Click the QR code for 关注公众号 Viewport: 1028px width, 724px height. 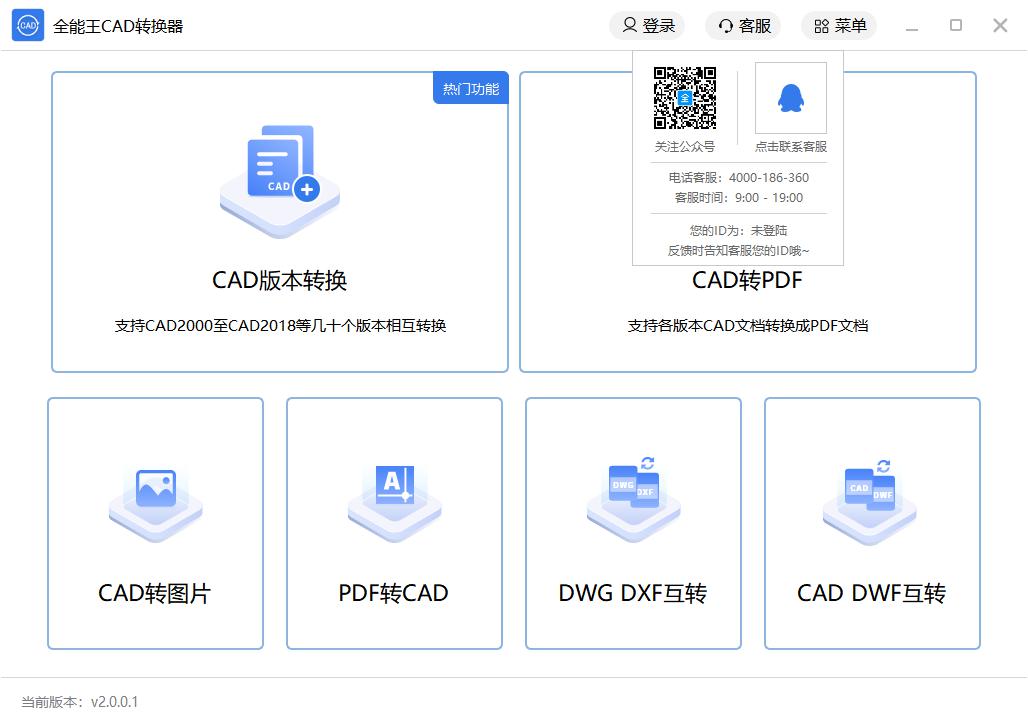click(685, 98)
